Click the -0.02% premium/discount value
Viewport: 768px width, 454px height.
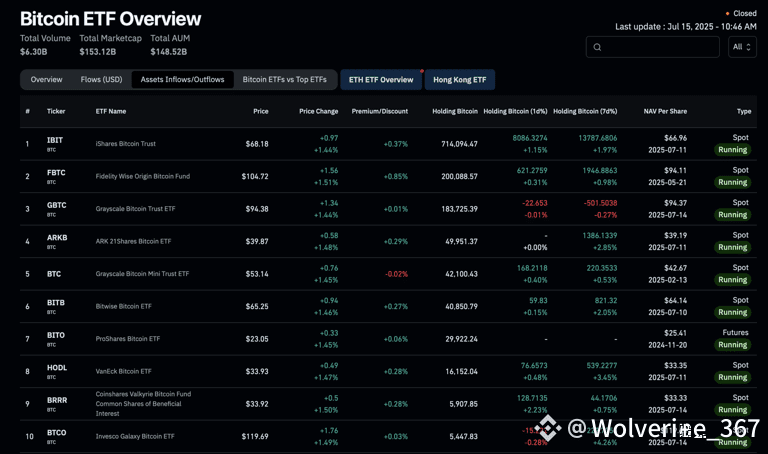396,274
